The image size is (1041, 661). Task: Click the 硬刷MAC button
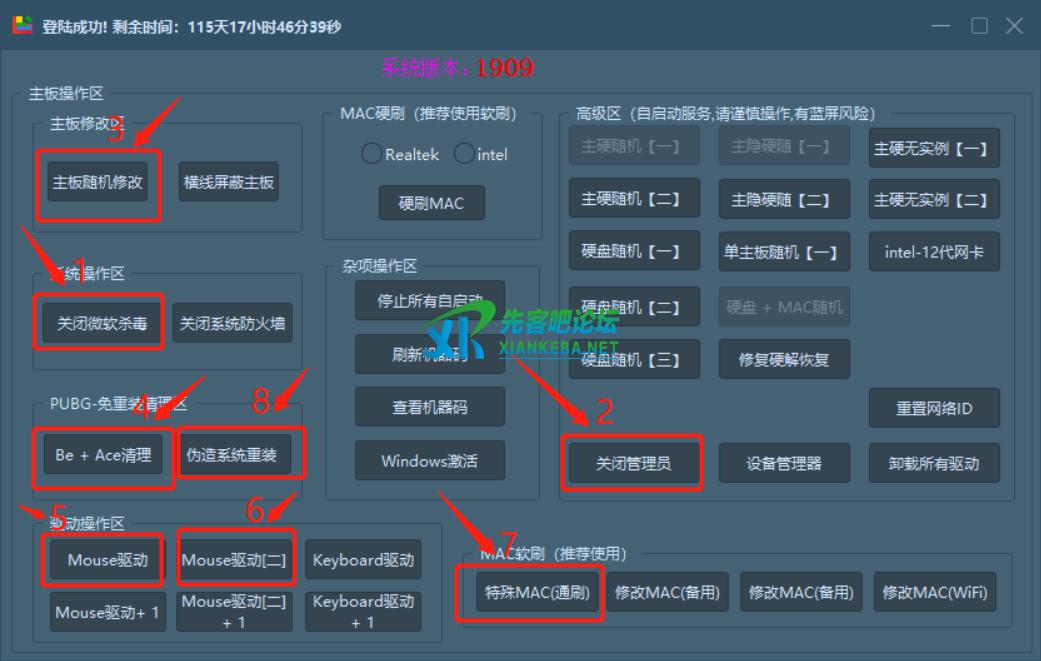click(431, 202)
